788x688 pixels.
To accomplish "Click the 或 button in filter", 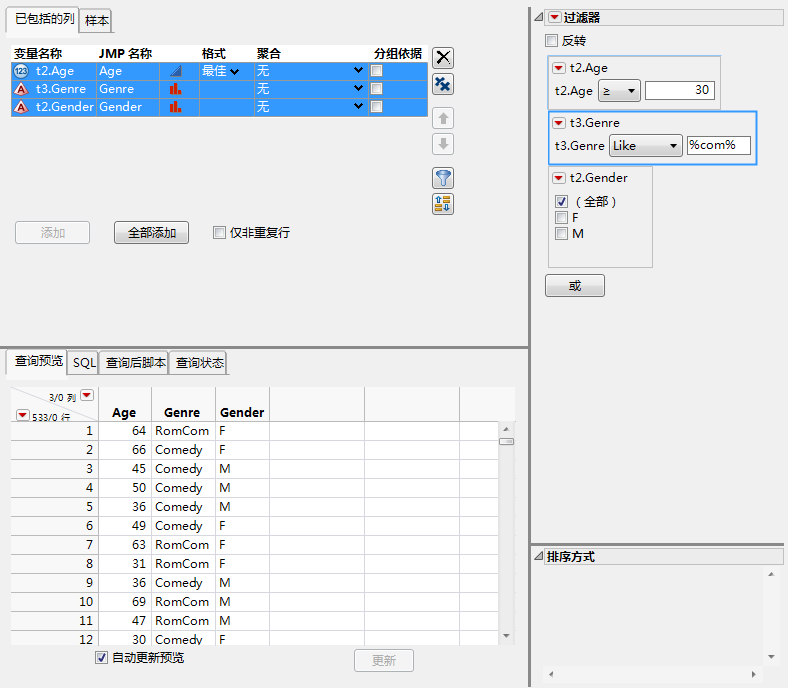I will (575, 285).
